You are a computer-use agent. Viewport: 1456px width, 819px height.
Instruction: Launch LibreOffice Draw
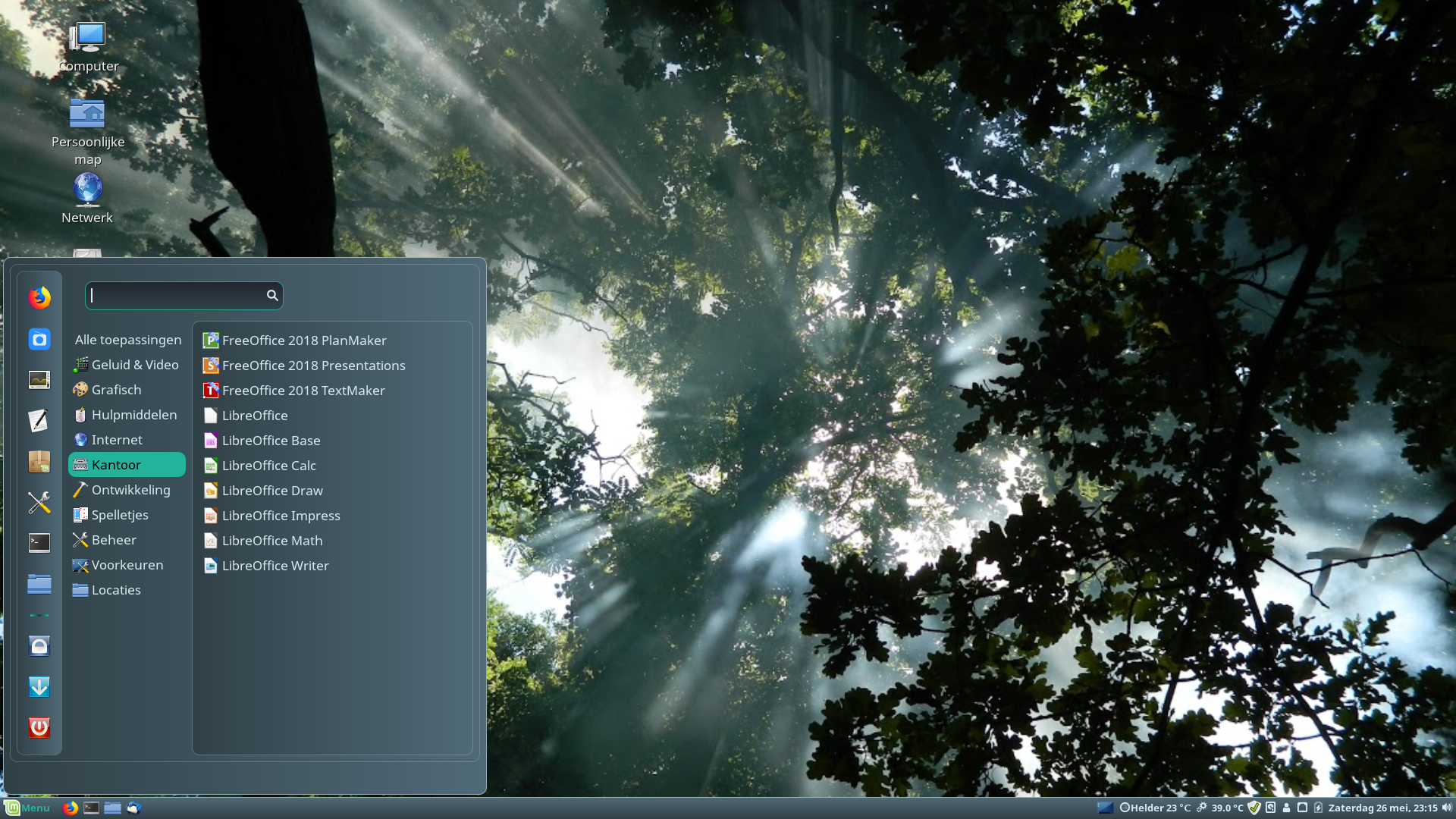tap(332, 491)
